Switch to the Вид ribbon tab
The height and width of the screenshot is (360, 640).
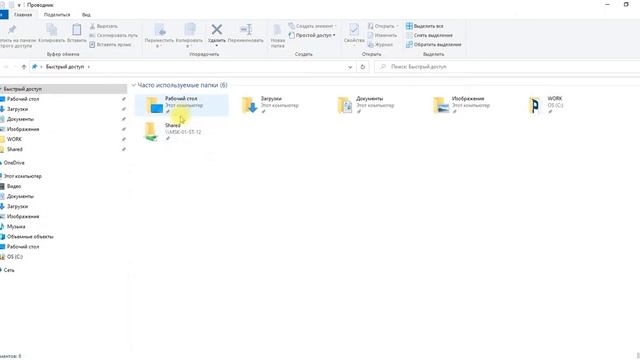click(86, 15)
